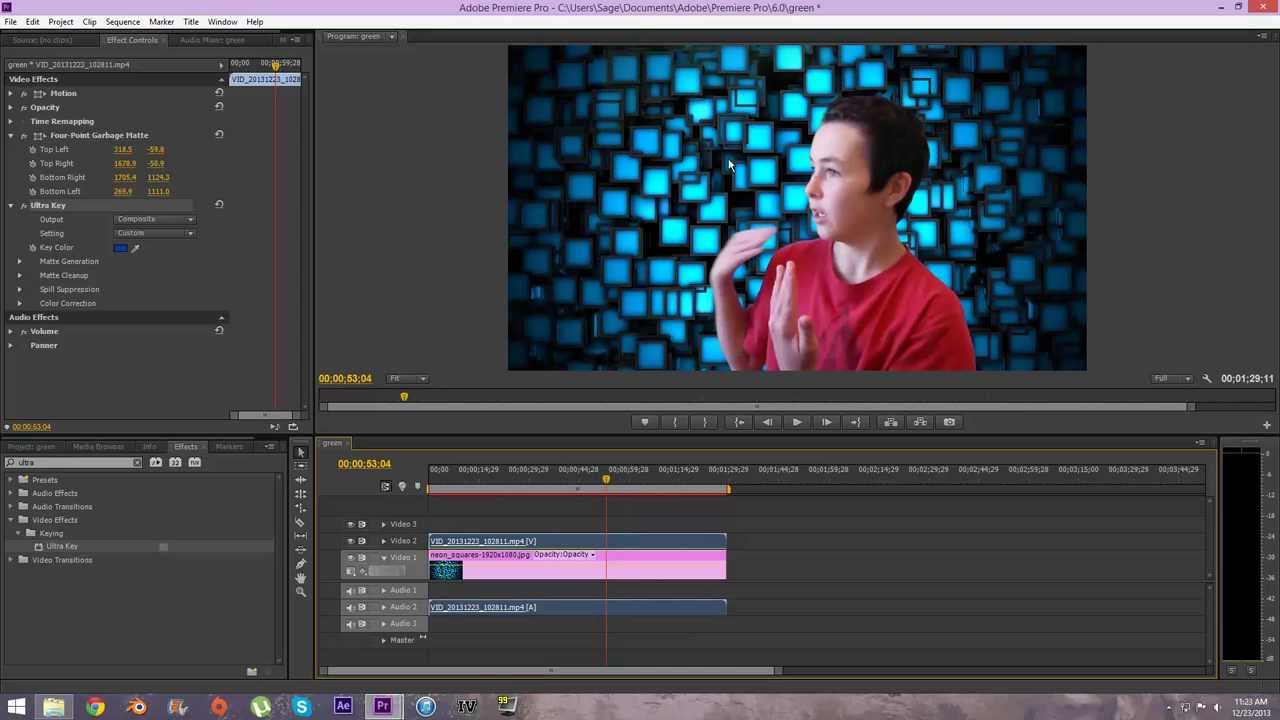Click the Go to In point button
Viewport: 1280px width, 720px height.
tap(739, 422)
